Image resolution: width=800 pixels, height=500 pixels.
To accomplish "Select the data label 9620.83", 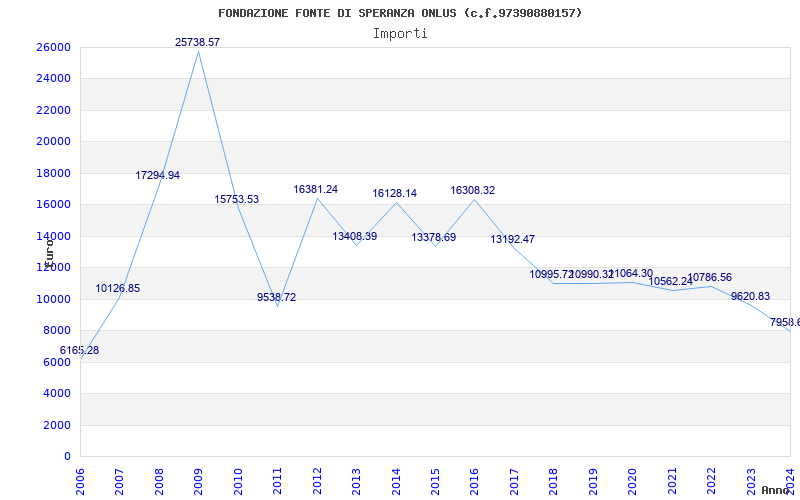I will pyautogui.click(x=751, y=296).
